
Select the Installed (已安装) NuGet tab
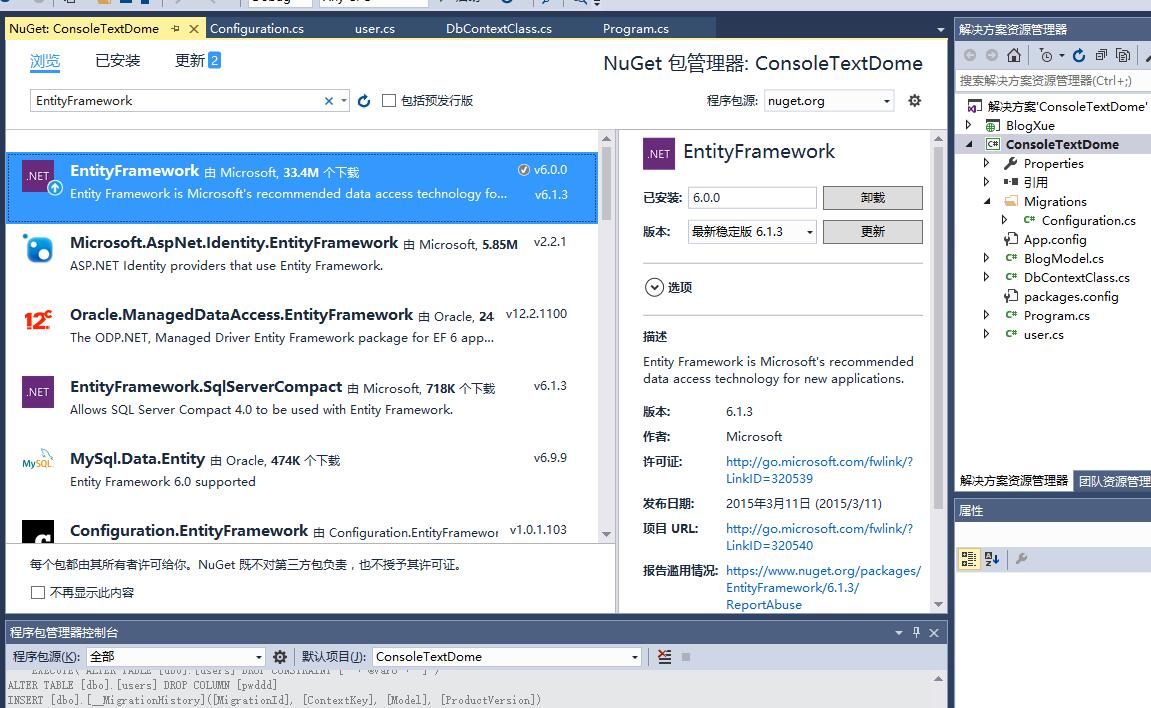point(117,60)
